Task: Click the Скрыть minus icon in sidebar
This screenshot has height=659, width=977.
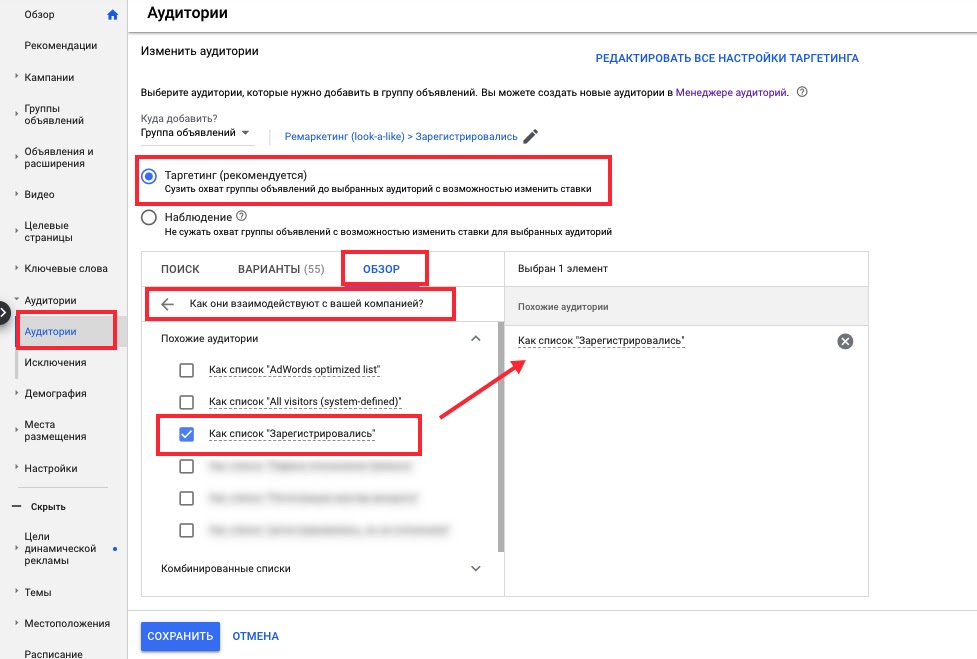Action: coord(16,507)
